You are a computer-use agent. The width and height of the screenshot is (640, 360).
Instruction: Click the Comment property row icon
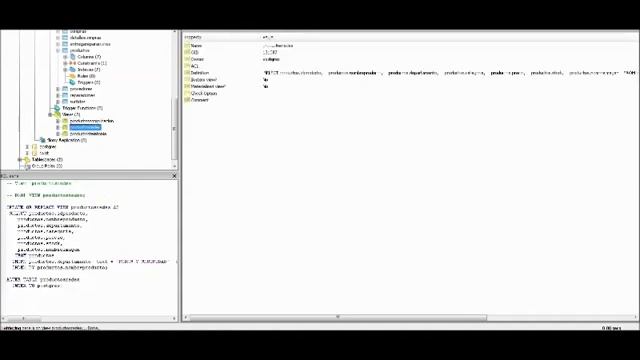tap(187, 100)
